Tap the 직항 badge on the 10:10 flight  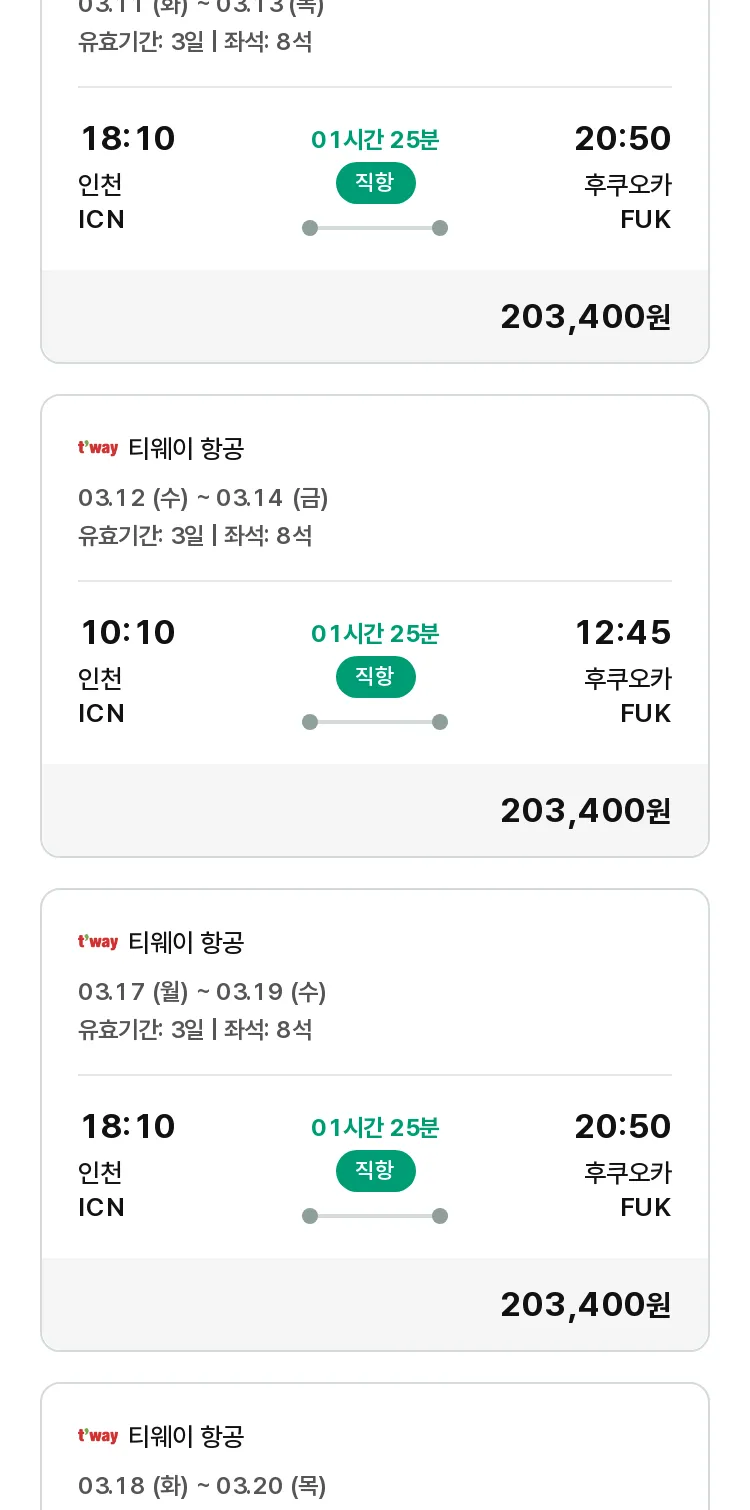click(x=375, y=677)
